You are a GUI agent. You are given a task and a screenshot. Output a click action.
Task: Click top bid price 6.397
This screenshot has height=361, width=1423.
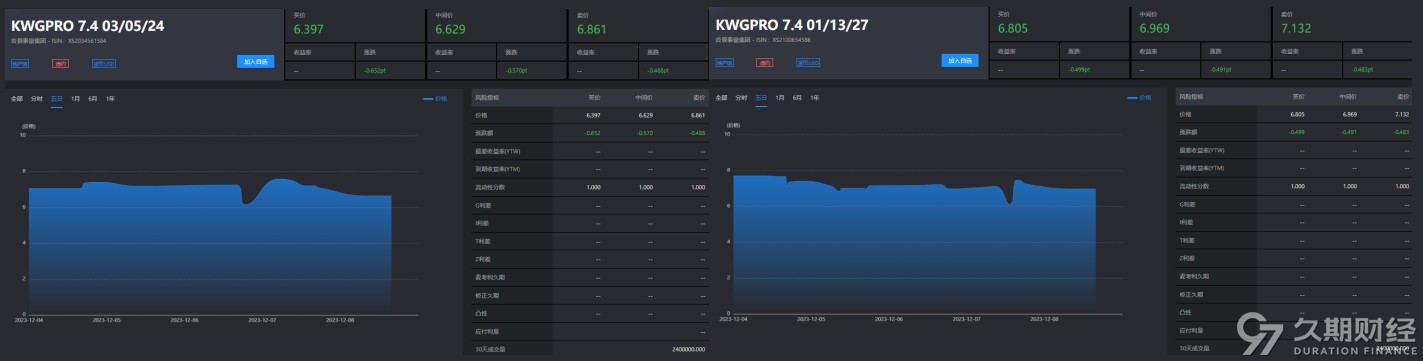coord(310,30)
